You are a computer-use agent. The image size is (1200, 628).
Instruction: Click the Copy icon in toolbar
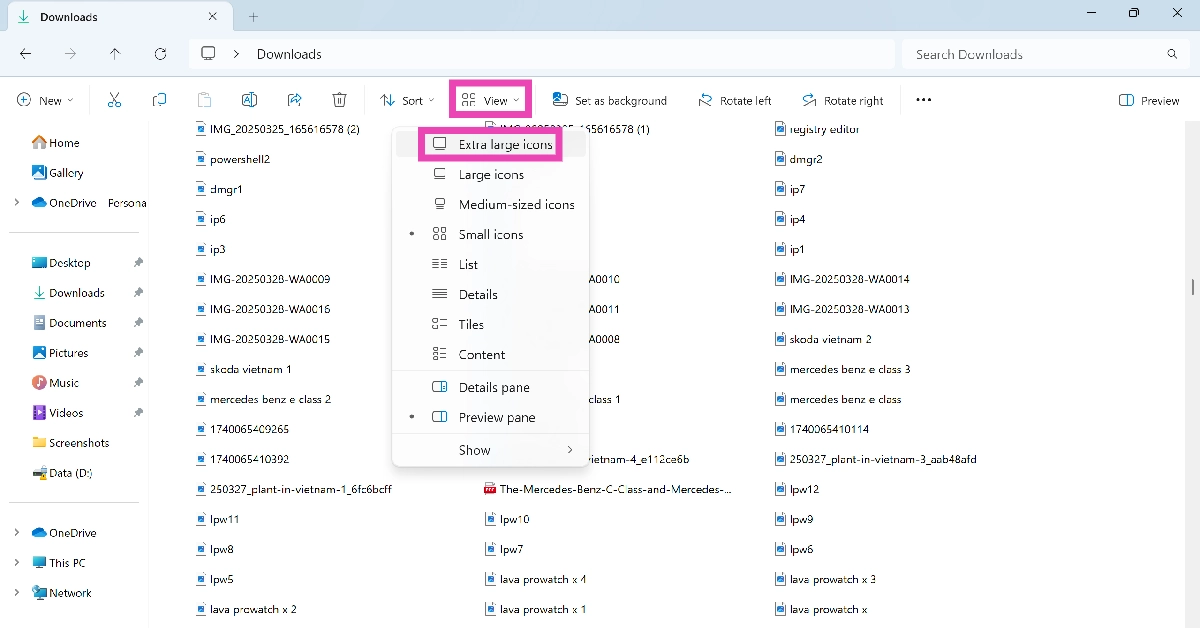coord(159,100)
